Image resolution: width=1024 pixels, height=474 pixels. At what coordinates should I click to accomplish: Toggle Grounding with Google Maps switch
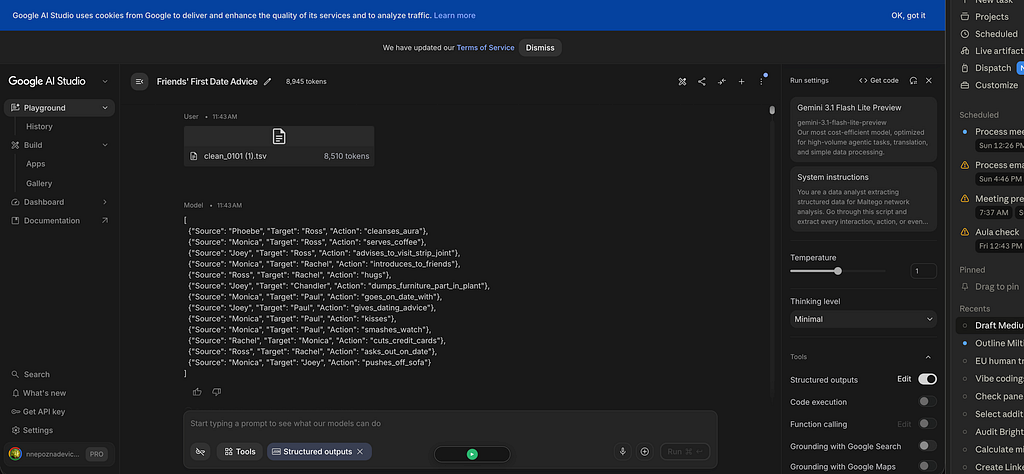tap(927, 467)
